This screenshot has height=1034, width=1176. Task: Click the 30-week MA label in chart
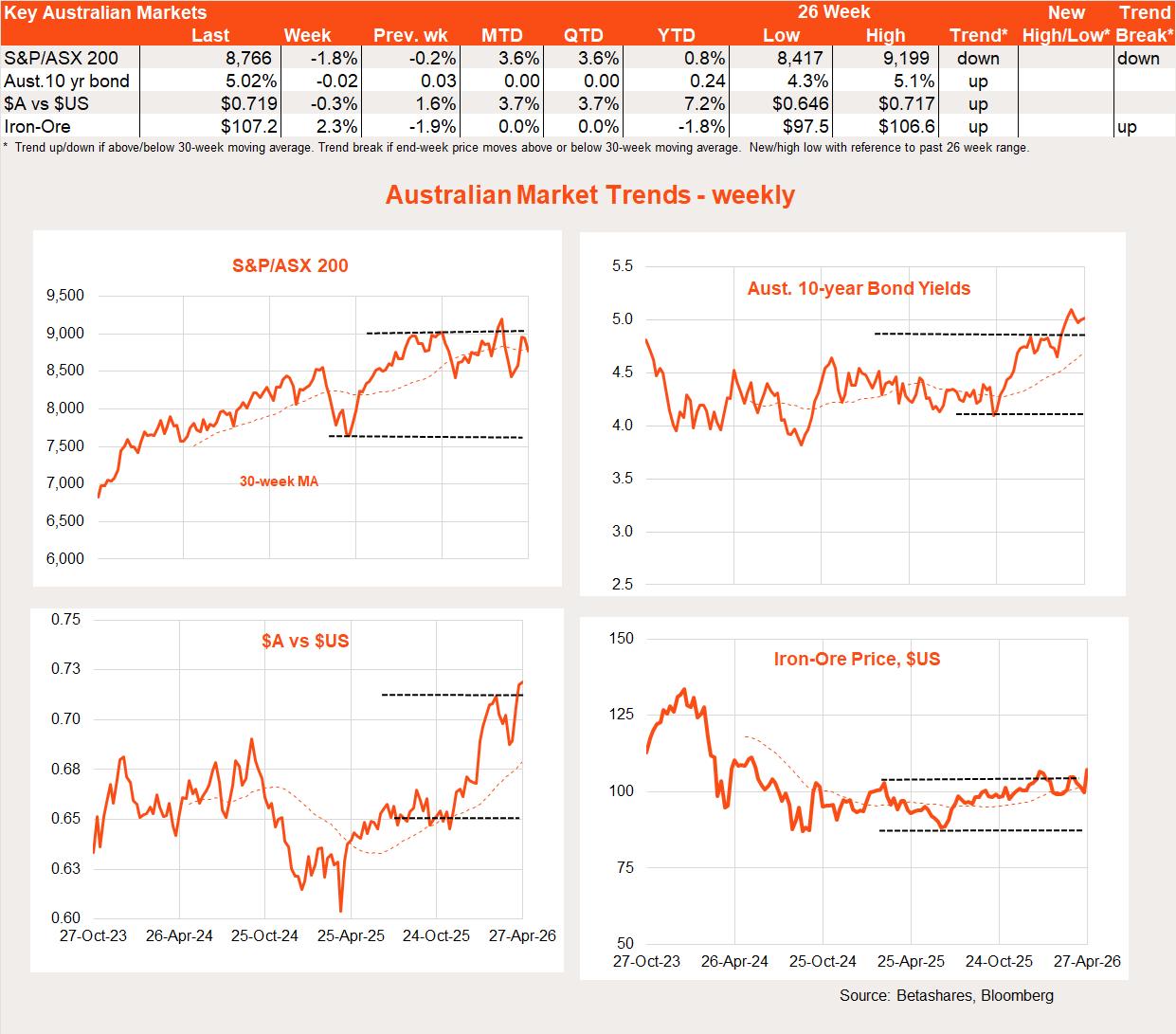pyautogui.click(x=279, y=481)
